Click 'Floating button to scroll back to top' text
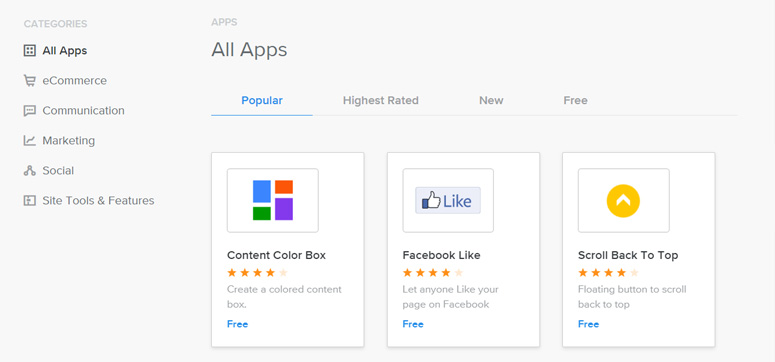Viewport: 775px width, 362px height. click(x=632, y=297)
